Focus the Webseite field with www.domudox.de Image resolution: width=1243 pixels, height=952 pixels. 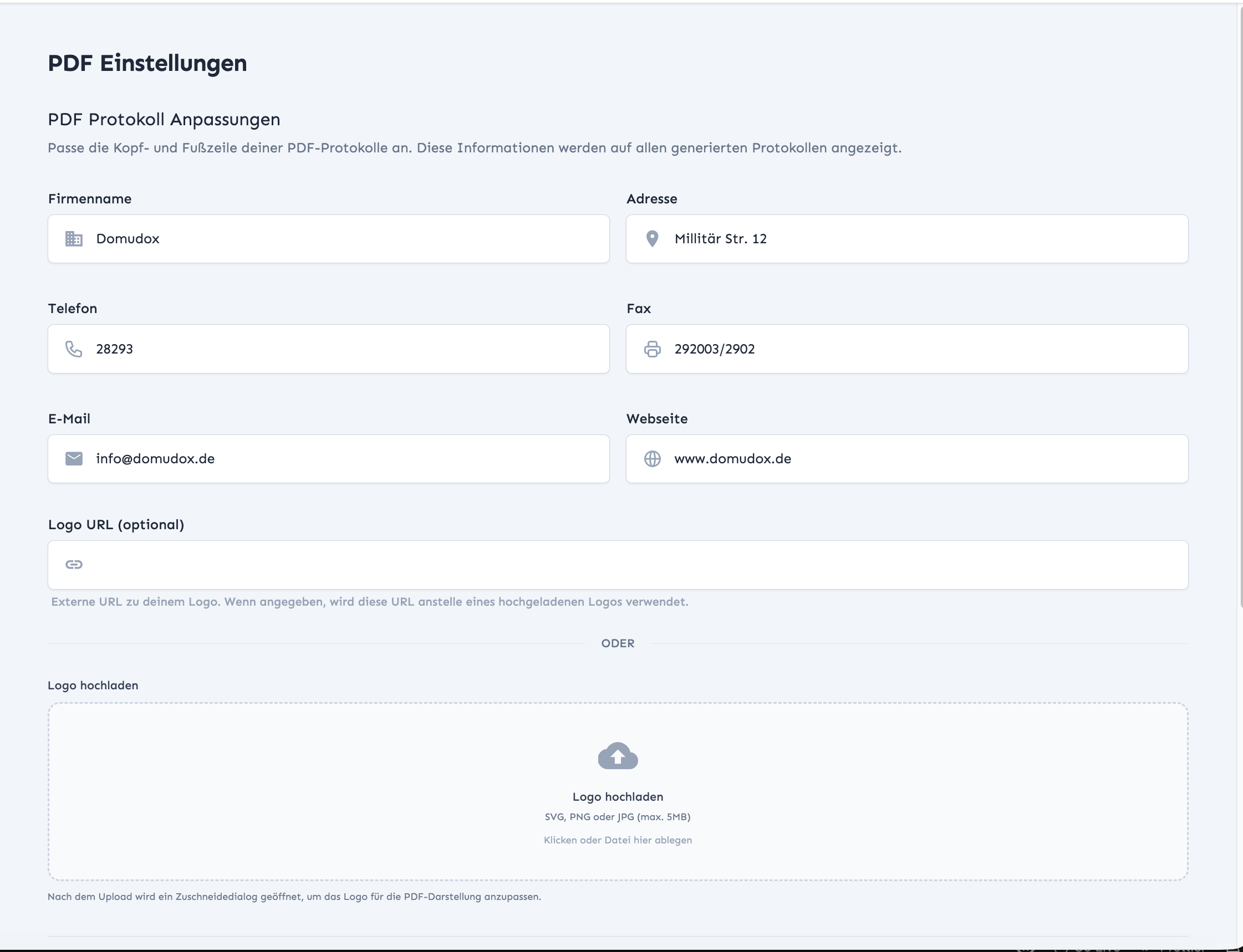click(907, 458)
